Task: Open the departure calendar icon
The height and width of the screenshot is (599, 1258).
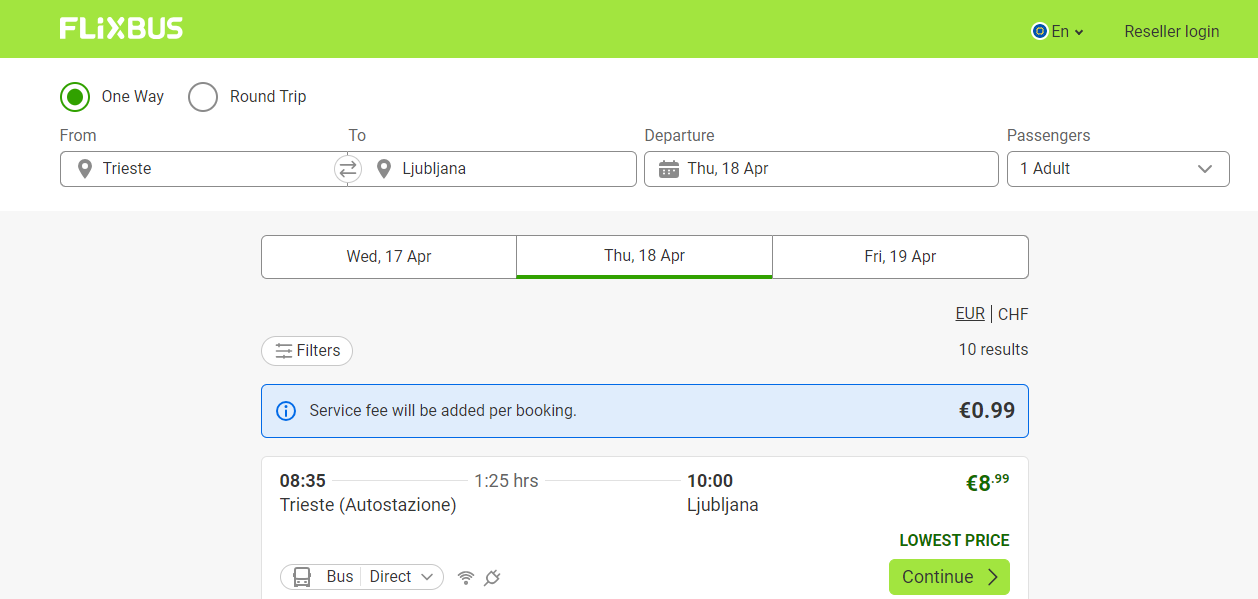Action: click(x=669, y=169)
